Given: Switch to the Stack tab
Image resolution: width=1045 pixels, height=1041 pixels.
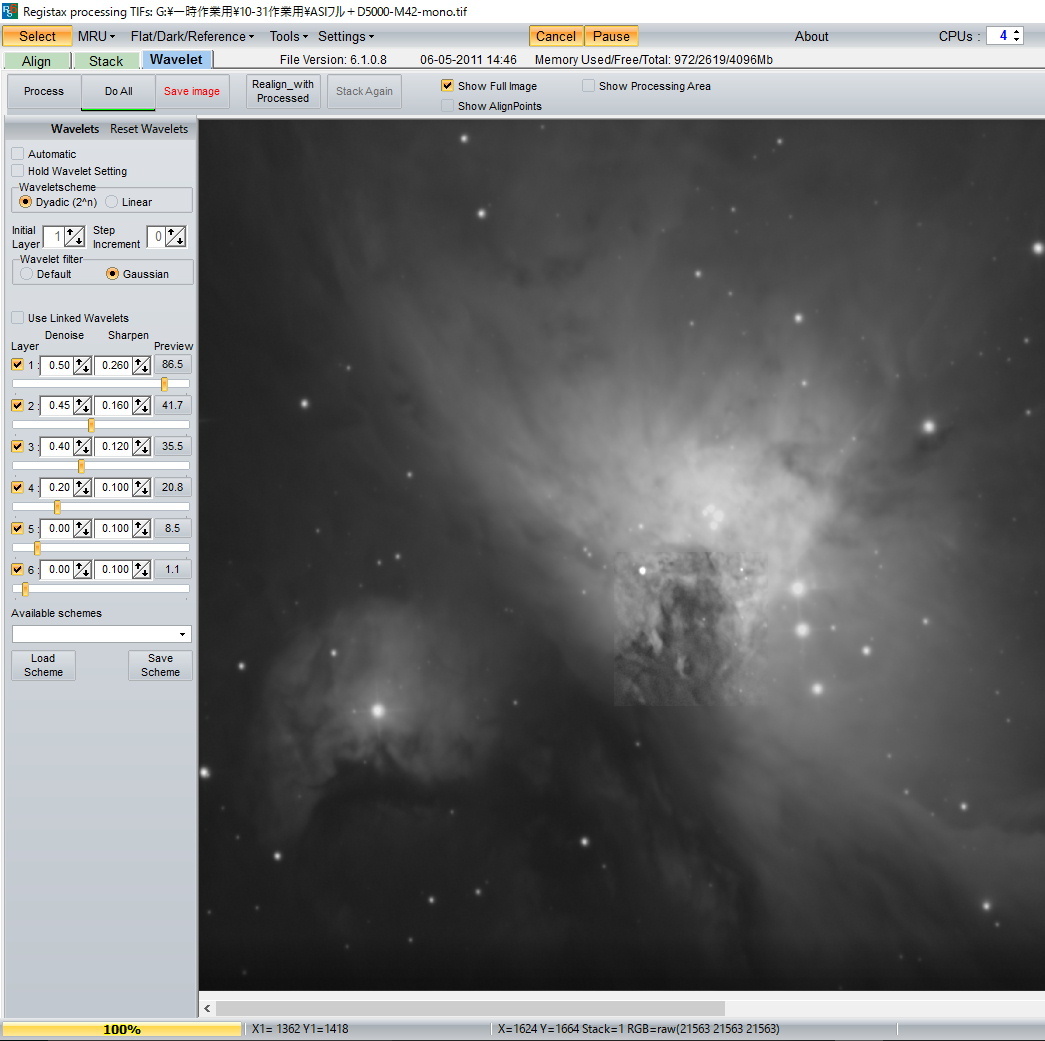Looking at the screenshot, I should [x=107, y=61].
